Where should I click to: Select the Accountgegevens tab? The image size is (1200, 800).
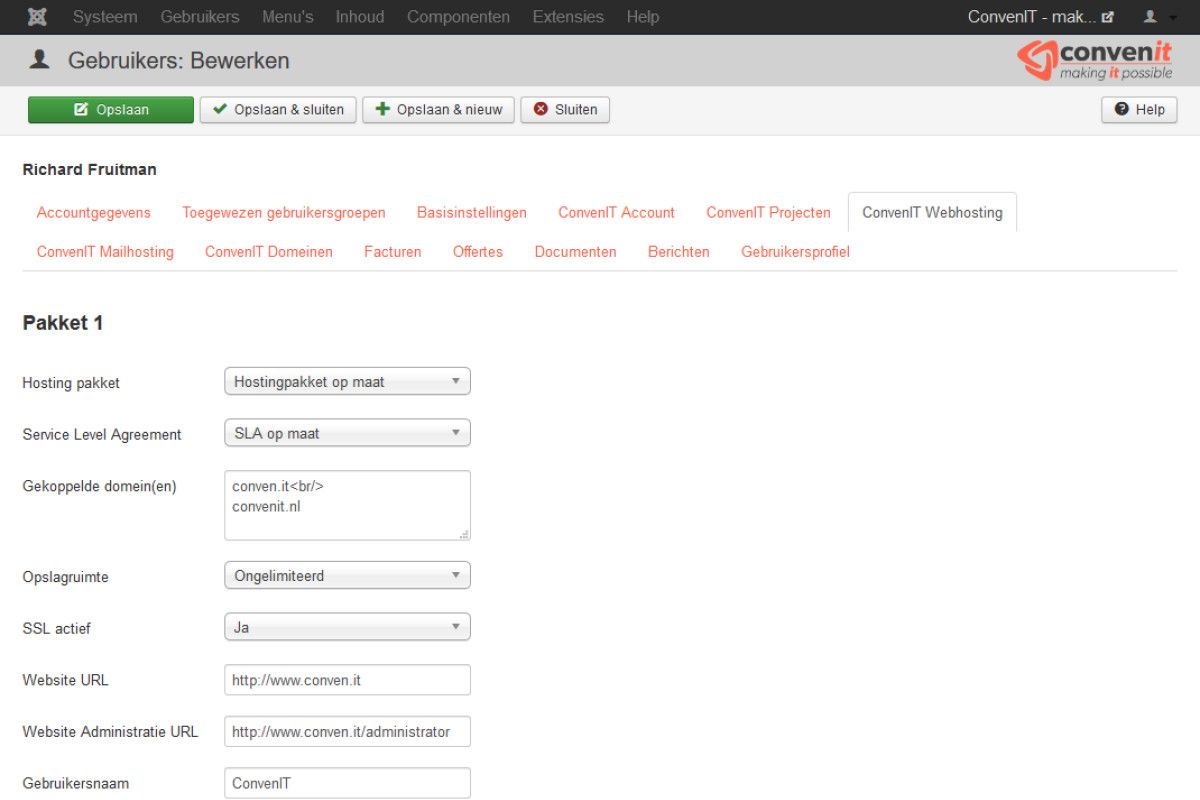(x=94, y=212)
